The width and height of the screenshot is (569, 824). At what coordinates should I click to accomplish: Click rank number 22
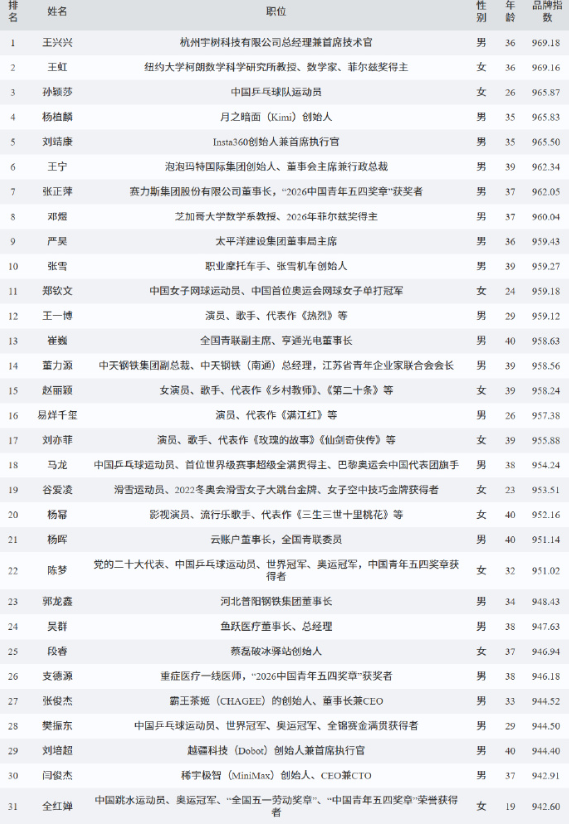click(x=13, y=571)
